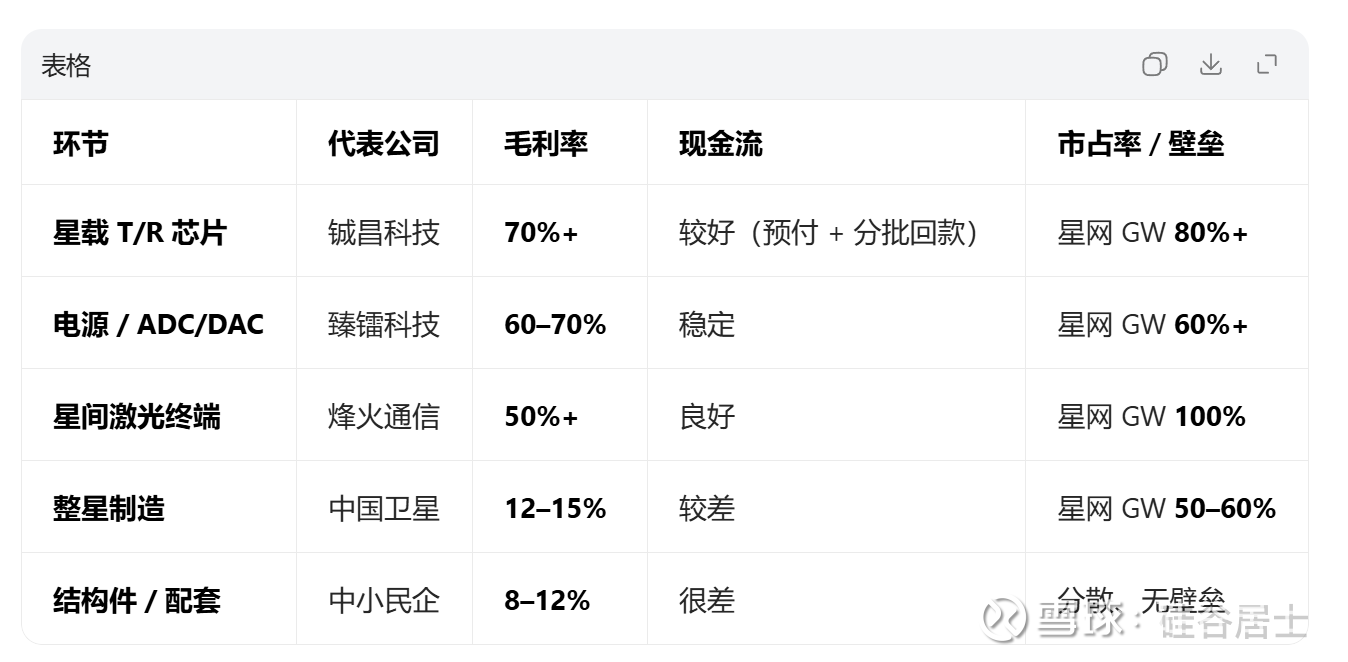Select the 星载 T/R 芯片 row label
The image size is (1348, 662).
(x=139, y=233)
